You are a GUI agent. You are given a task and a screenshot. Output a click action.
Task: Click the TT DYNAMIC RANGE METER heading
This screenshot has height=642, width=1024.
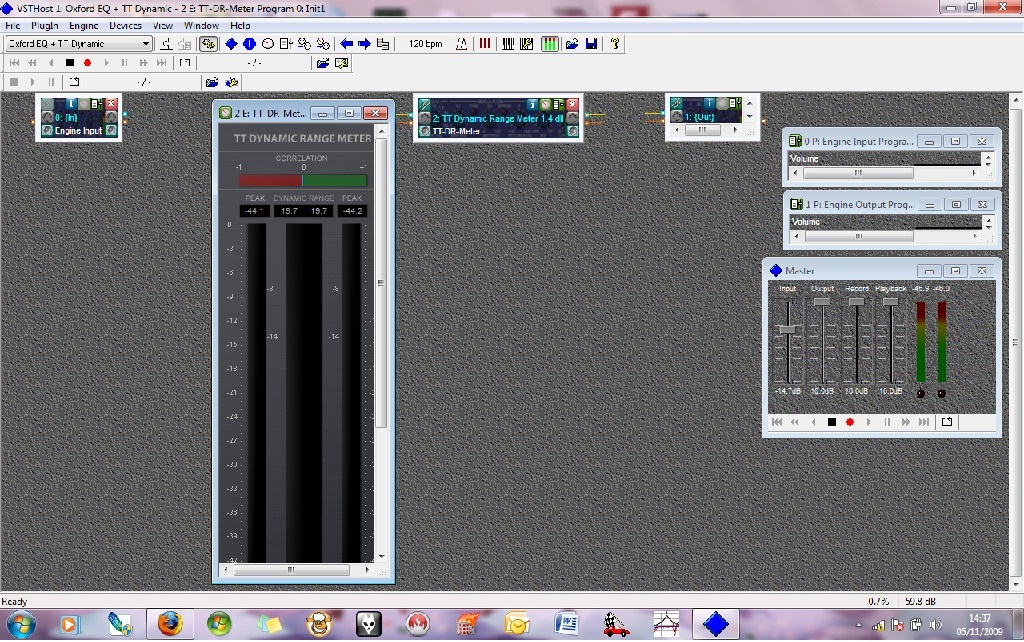tap(302, 138)
